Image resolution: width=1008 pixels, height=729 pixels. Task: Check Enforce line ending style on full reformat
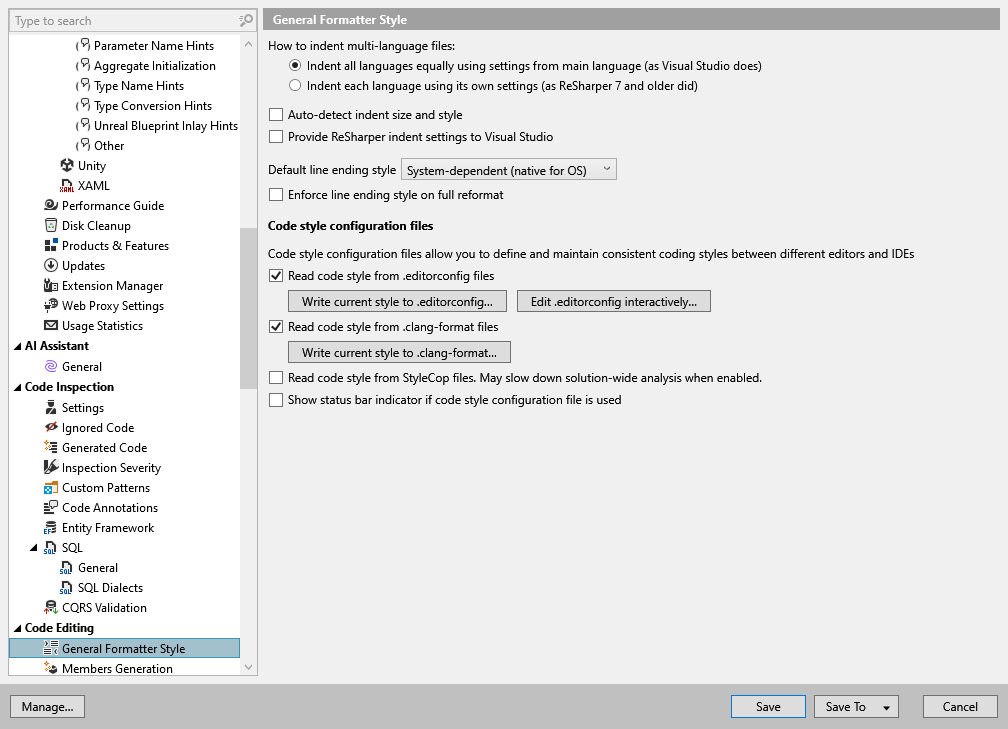[275, 195]
